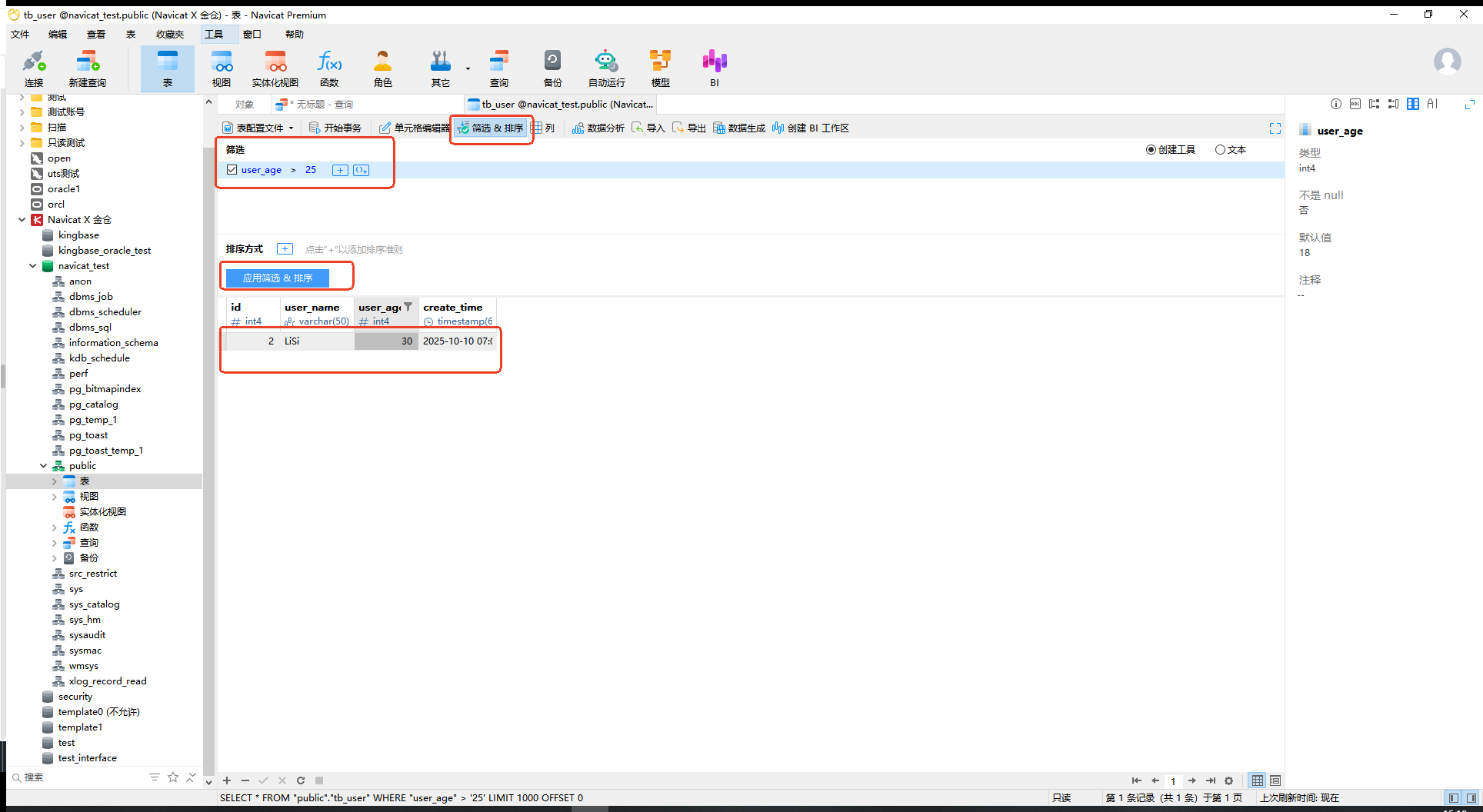The height and width of the screenshot is (812, 1483).
Task: Click the favorites star icon below the tree
Action: (x=173, y=777)
